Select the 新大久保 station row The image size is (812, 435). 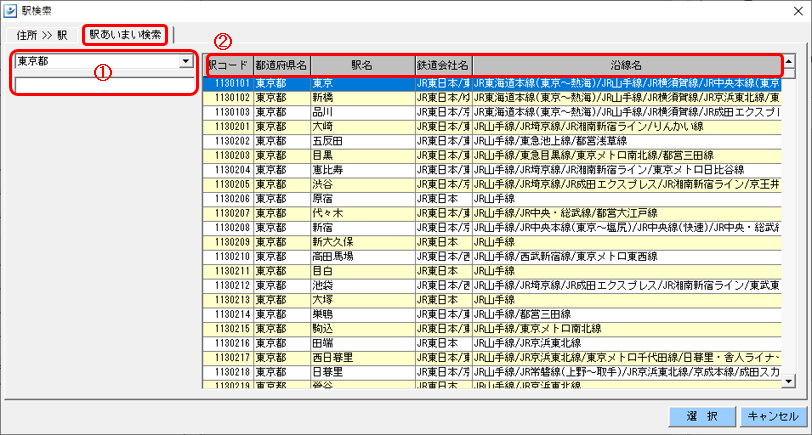pyautogui.click(x=491, y=242)
